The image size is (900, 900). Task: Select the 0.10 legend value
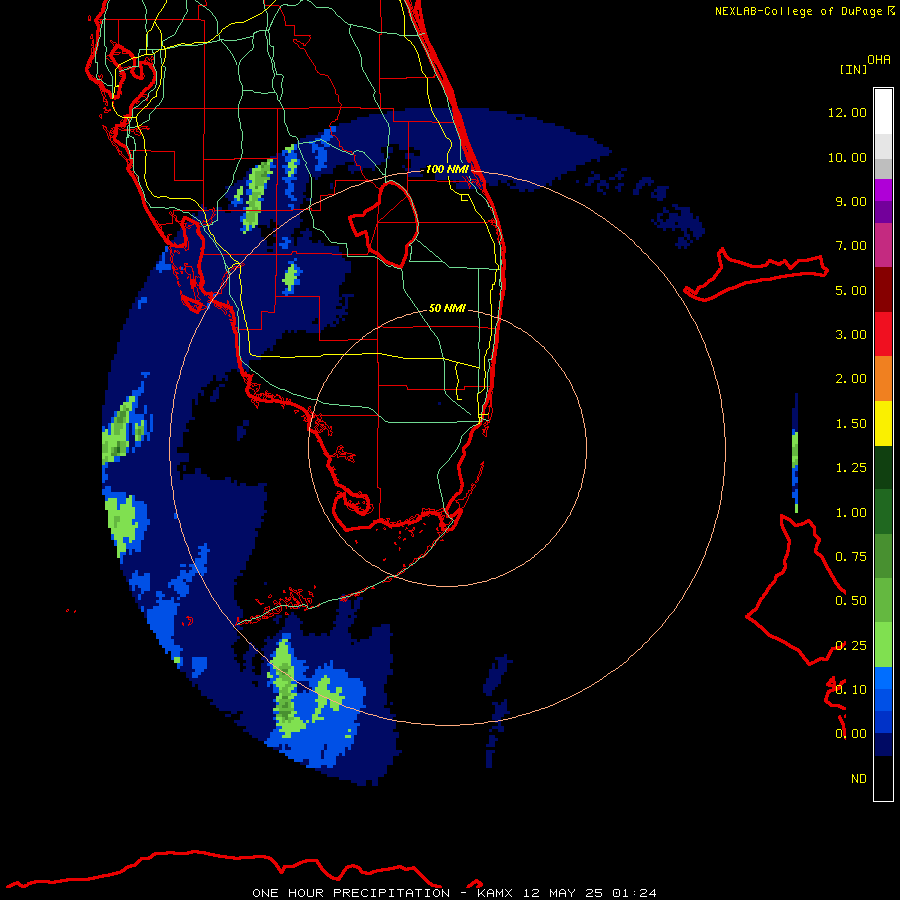pyautogui.click(x=851, y=690)
